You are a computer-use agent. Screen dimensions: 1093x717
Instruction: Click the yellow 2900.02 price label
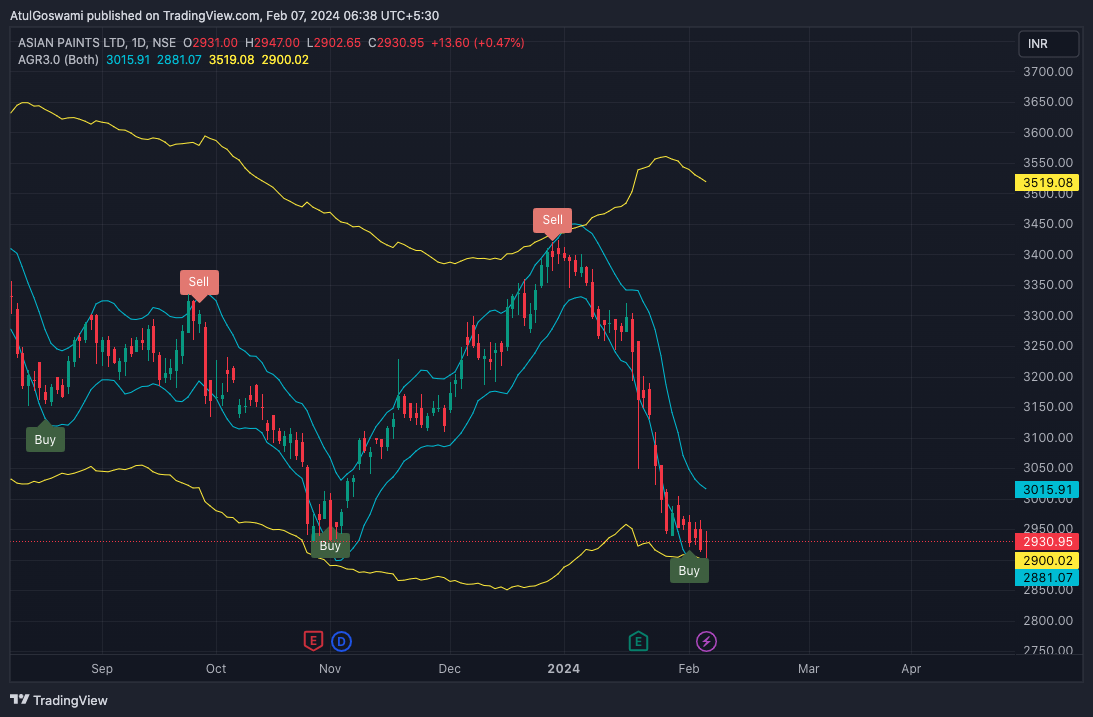1047,560
